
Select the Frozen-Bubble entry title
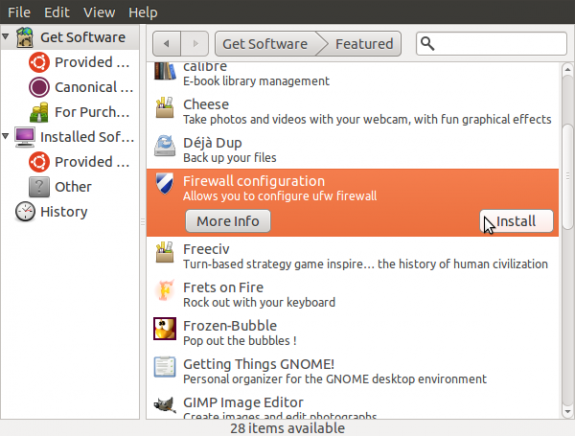(230, 326)
